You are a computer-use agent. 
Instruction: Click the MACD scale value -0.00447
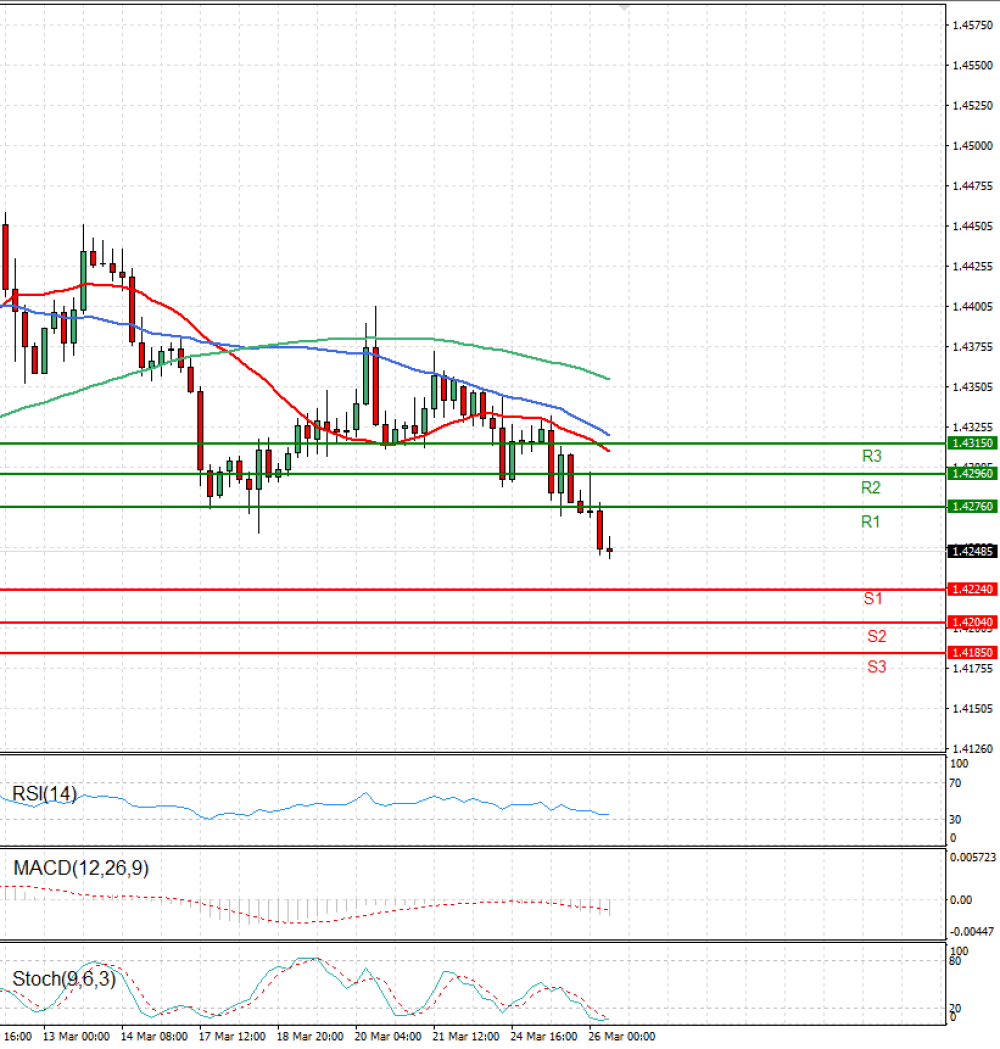pos(972,932)
